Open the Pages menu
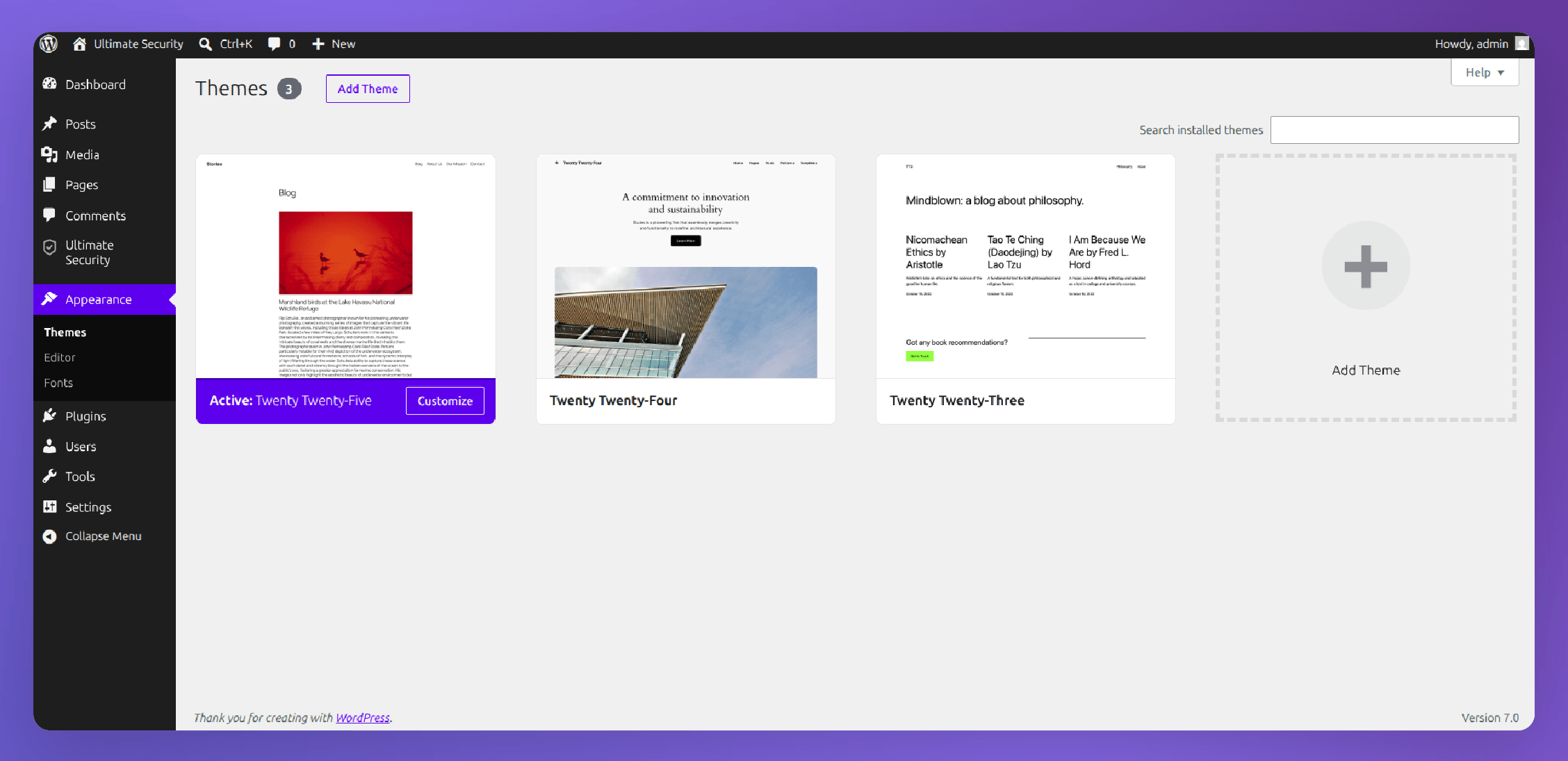 [81, 185]
